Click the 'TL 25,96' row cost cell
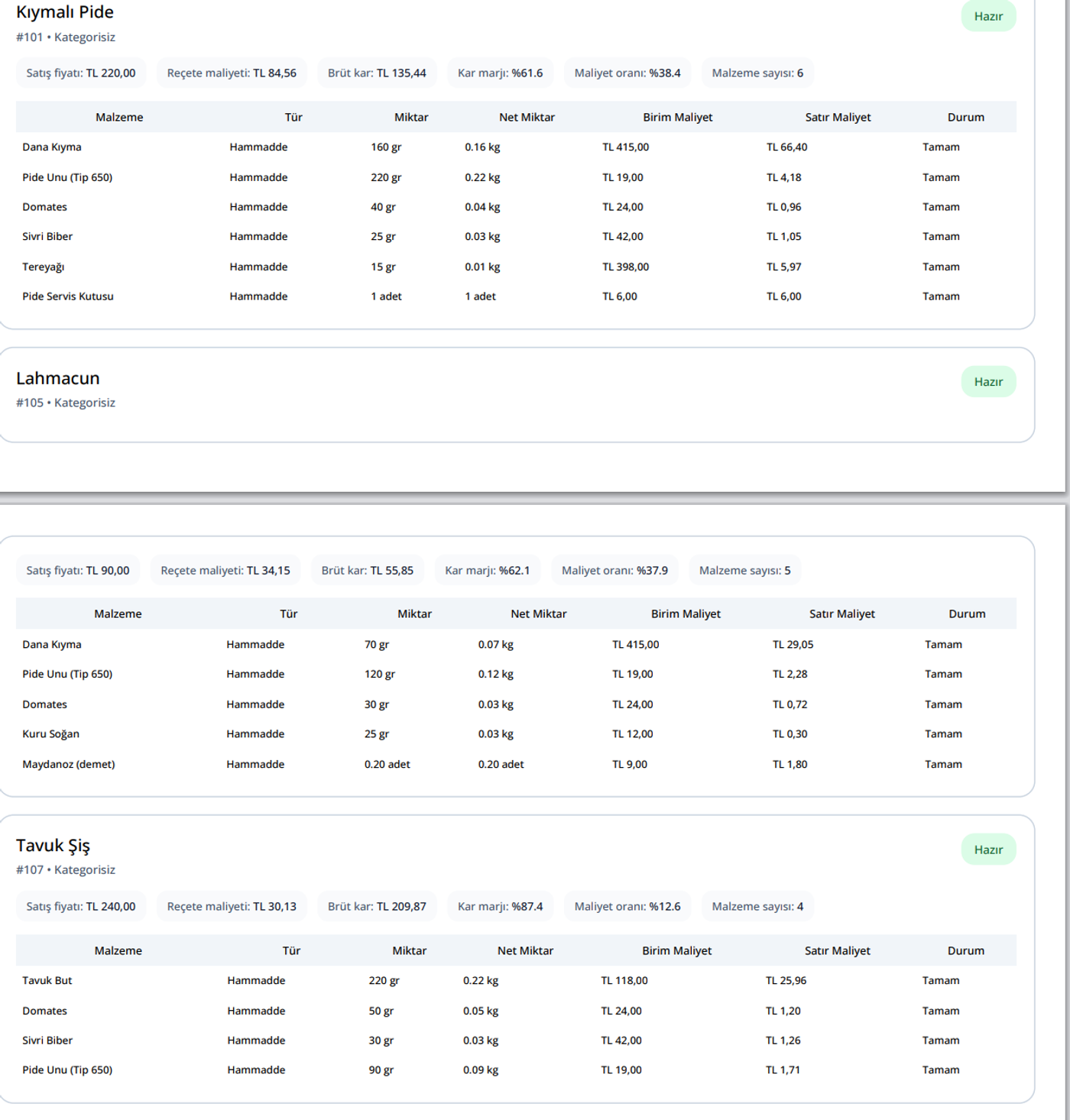Viewport: 1070px width, 1120px height. pyautogui.click(x=786, y=981)
